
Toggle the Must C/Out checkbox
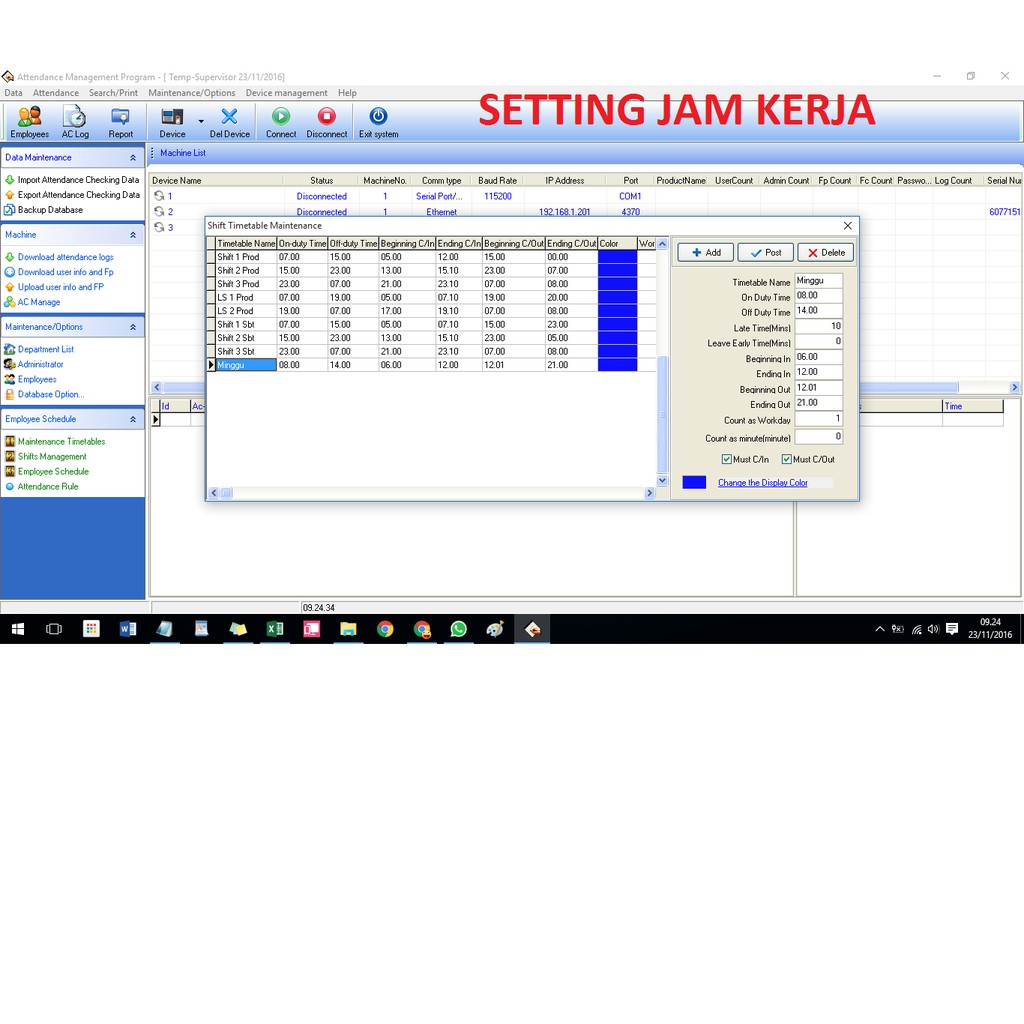pyautogui.click(x=786, y=460)
